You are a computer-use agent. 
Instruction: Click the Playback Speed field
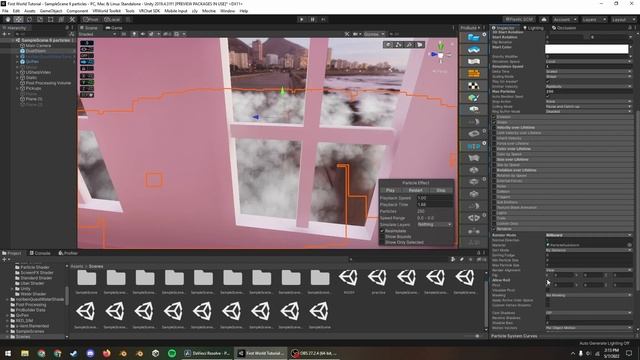click(434, 198)
